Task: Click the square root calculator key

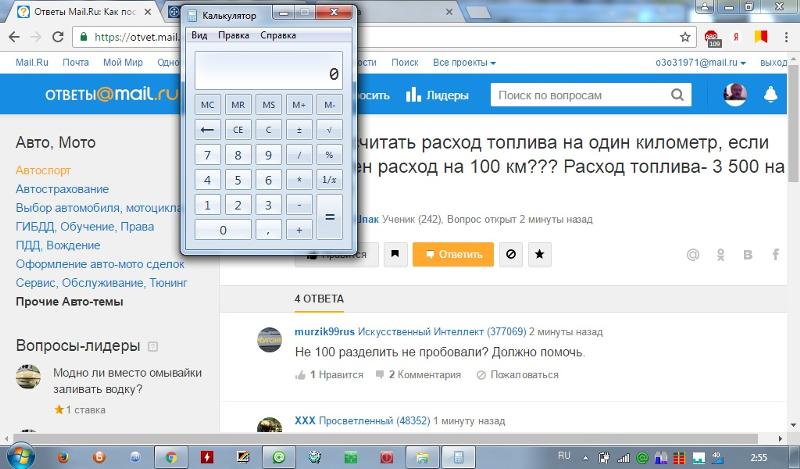Action: click(x=329, y=129)
